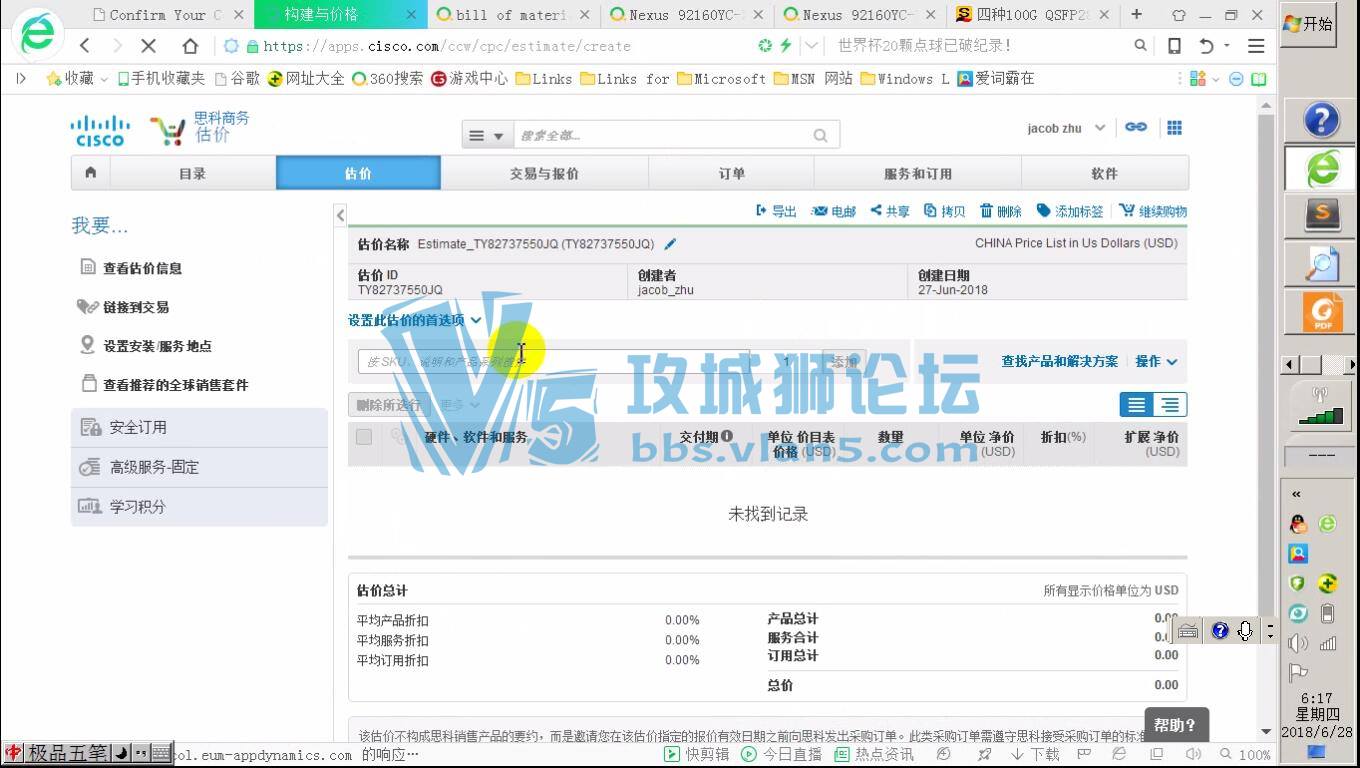Click 删除 (Delete) trash can in the toolbar
The image size is (1360, 768).
pos(1001,211)
